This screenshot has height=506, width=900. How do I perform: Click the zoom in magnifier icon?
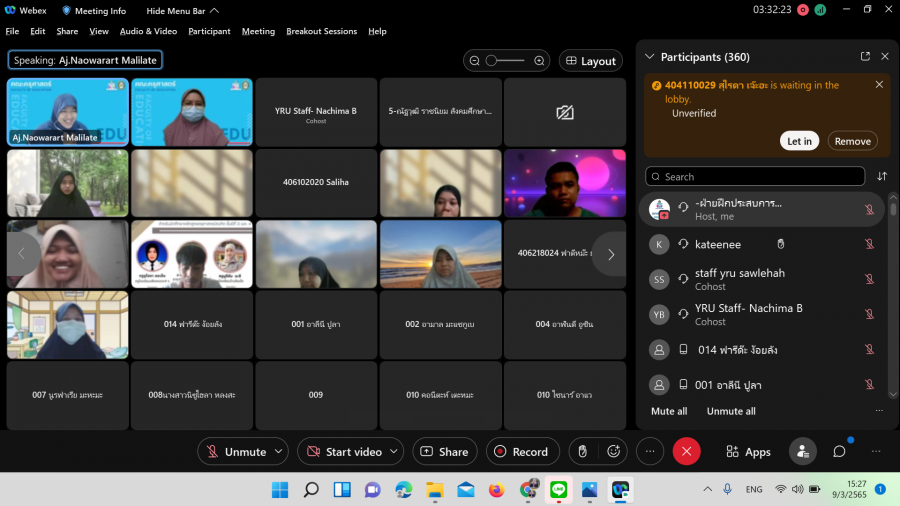[x=539, y=61]
